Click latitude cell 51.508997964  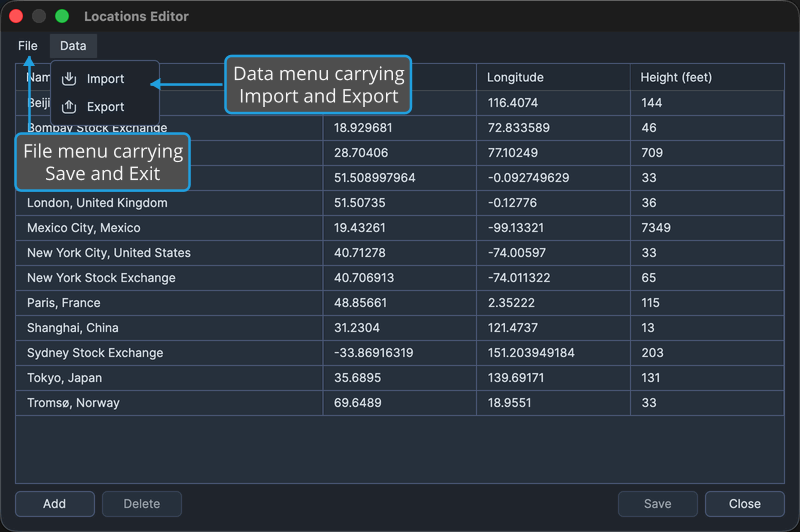(399, 178)
